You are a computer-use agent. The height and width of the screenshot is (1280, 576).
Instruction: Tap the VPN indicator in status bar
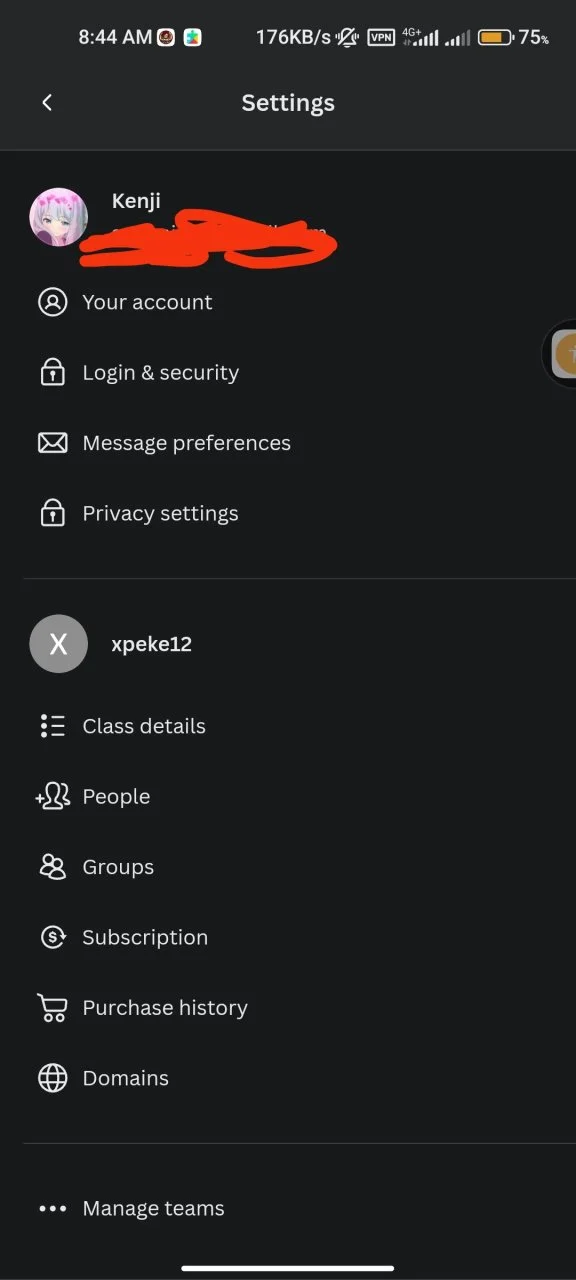point(381,38)
